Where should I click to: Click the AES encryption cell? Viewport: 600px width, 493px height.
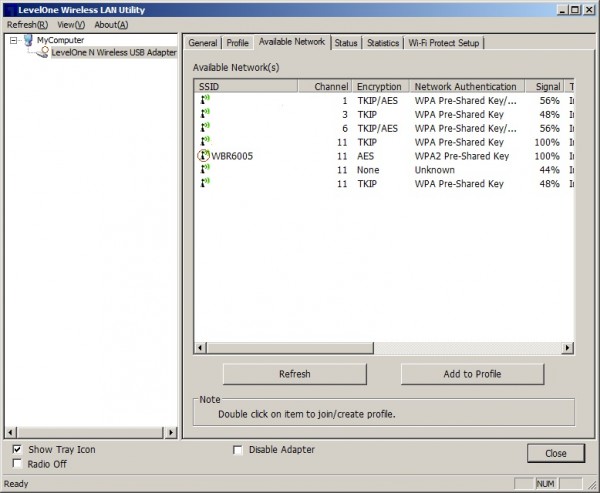point(365,156)
